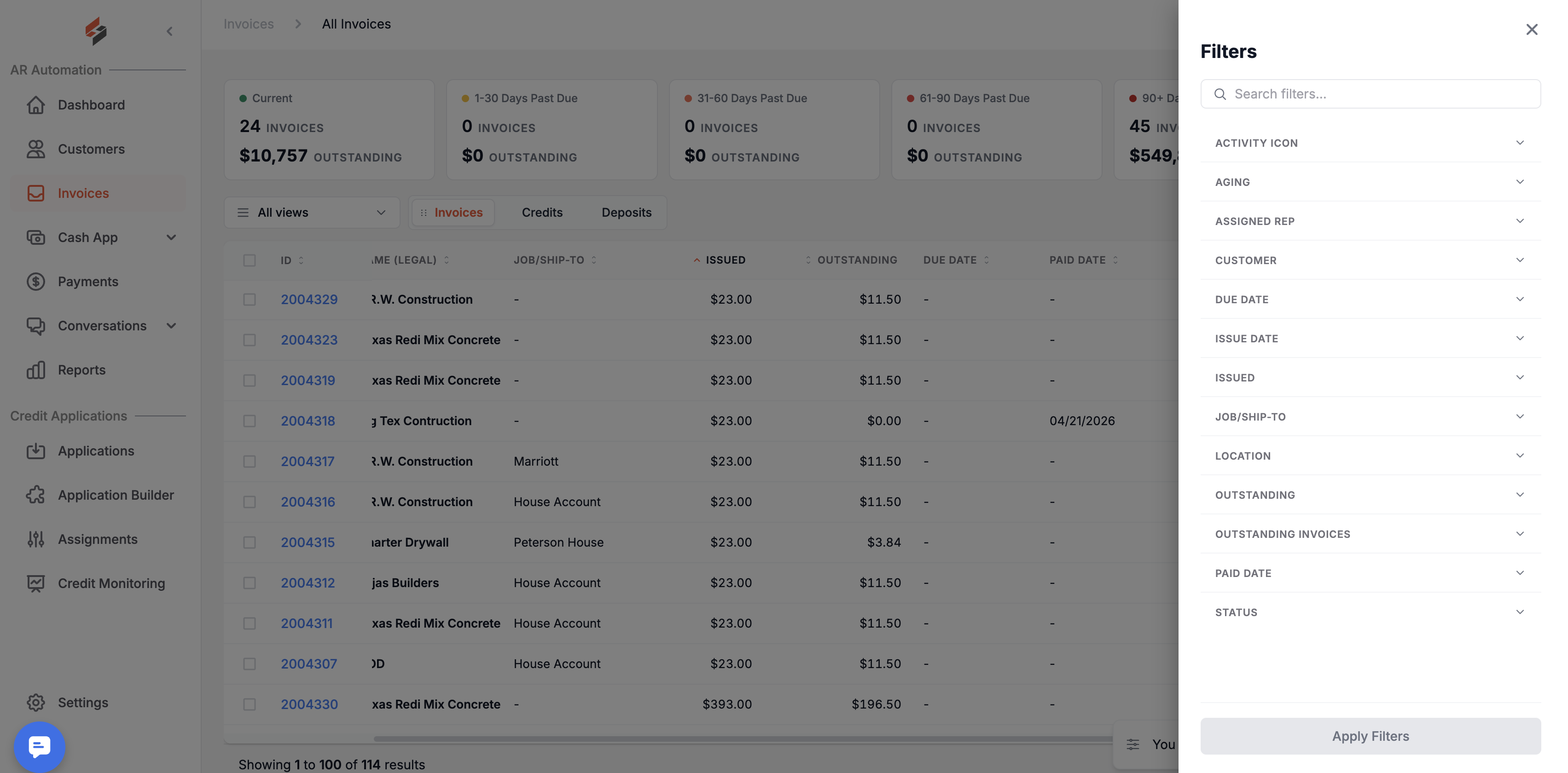
Task: Click the column settings sliders icon
Action: [x=1133, y=744]
